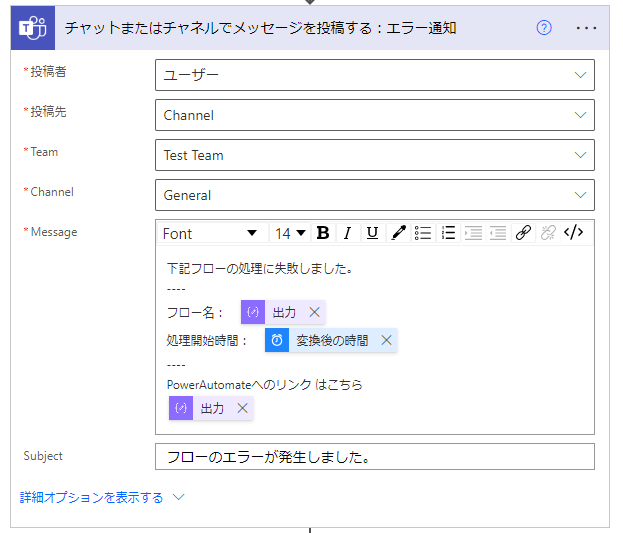623x533 pixels.
Task: Click the 出力 token under the PowerAutomate link line
Action: 211,408
